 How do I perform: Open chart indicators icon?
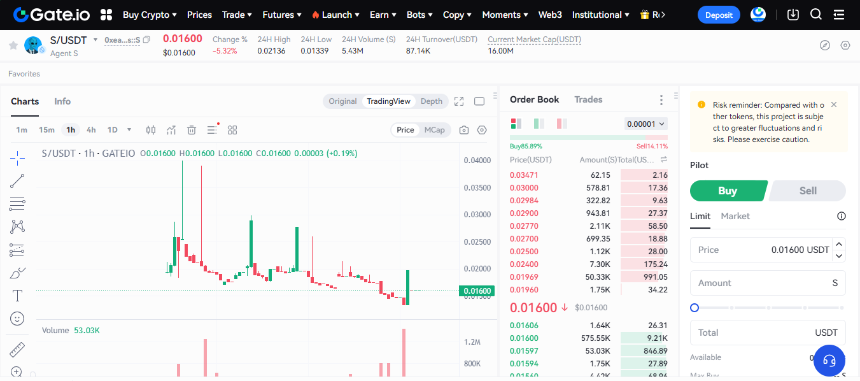click(x=171, y=130)
